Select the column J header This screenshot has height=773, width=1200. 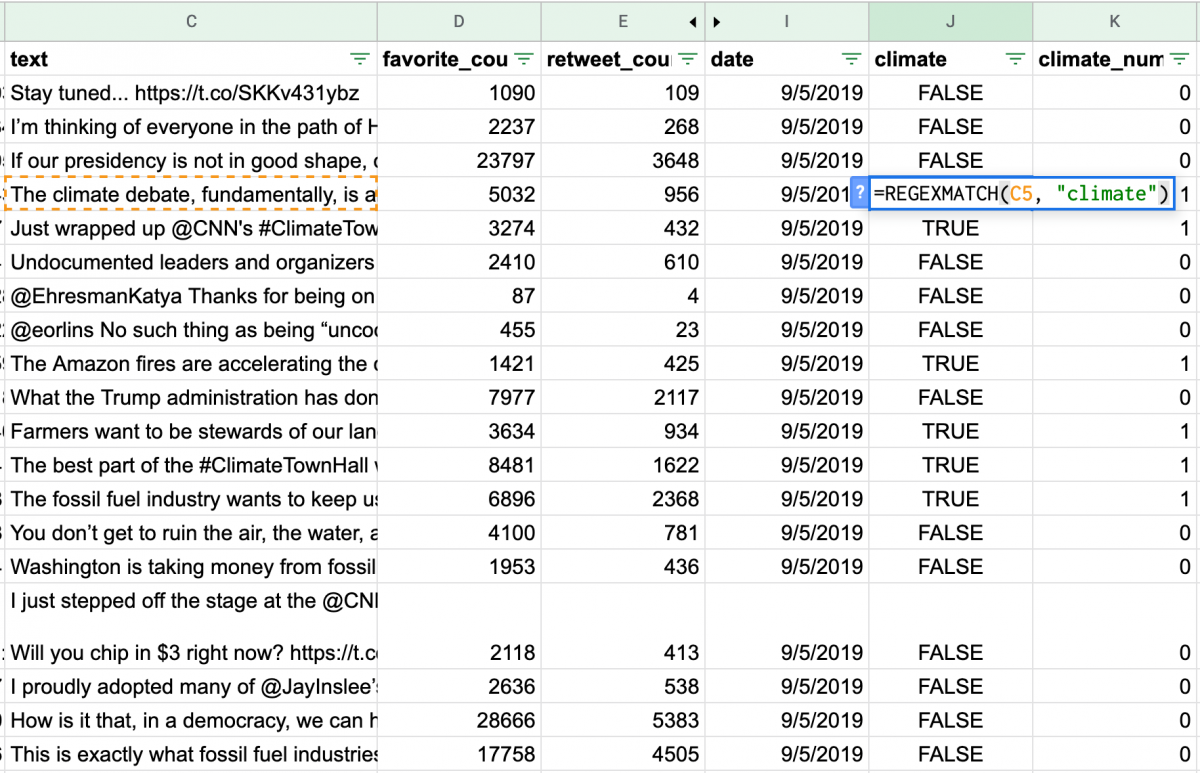(950, 21)
